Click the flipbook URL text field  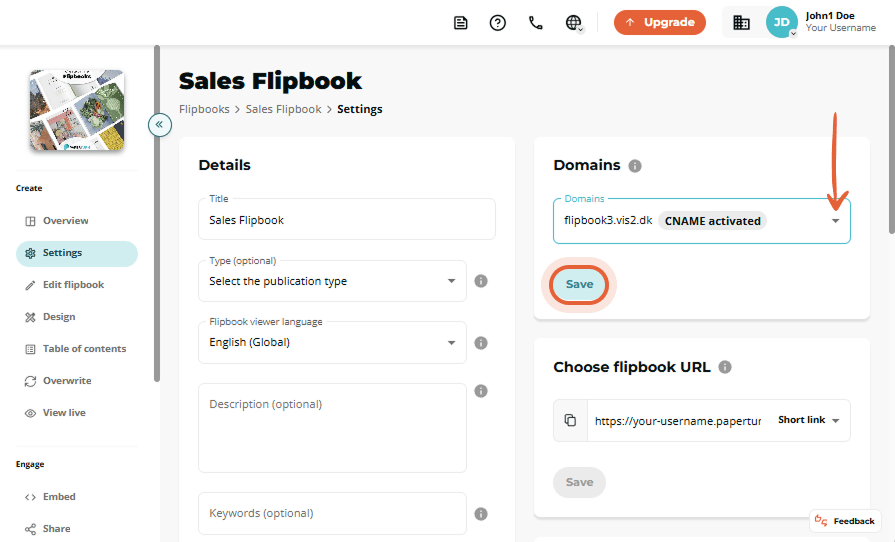[x=678, y=421]
